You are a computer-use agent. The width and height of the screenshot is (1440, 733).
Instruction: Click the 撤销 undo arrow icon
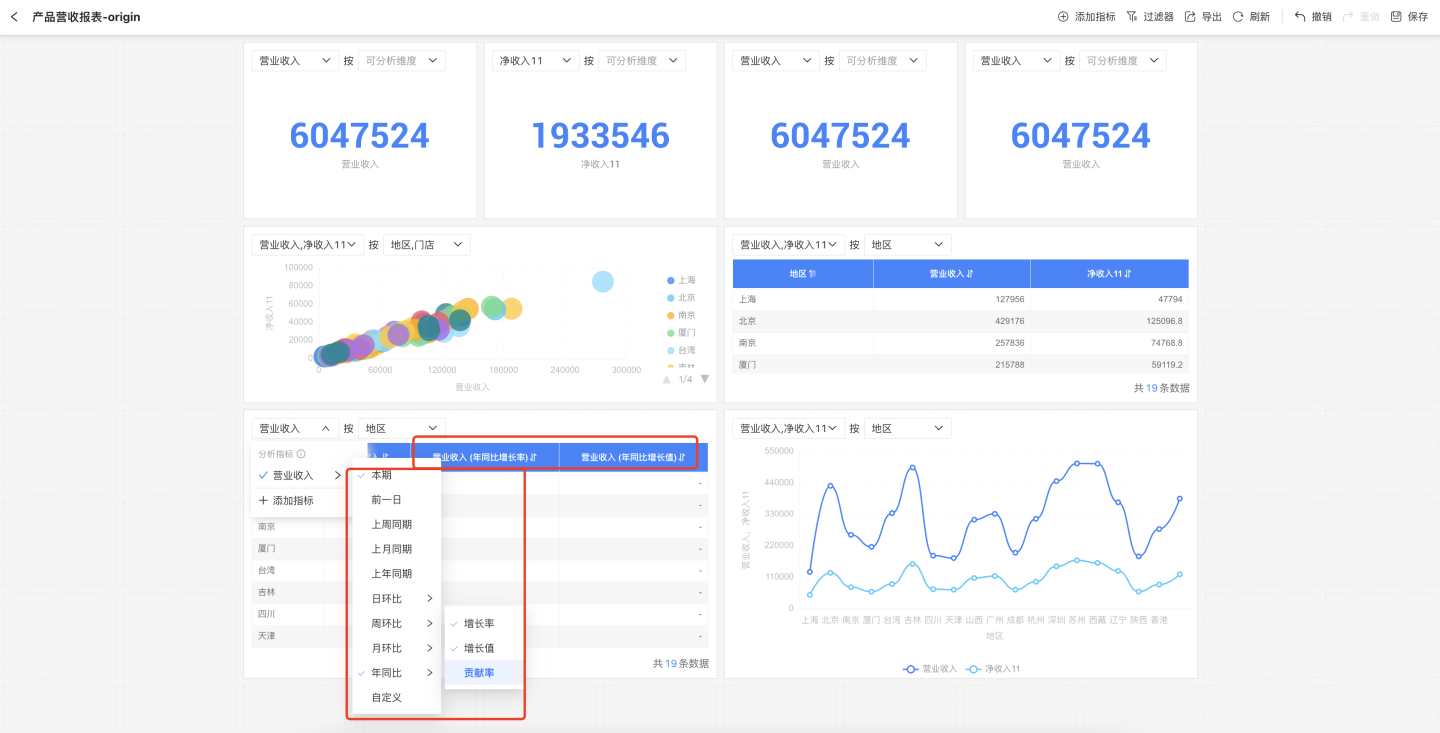(1300, 17)
